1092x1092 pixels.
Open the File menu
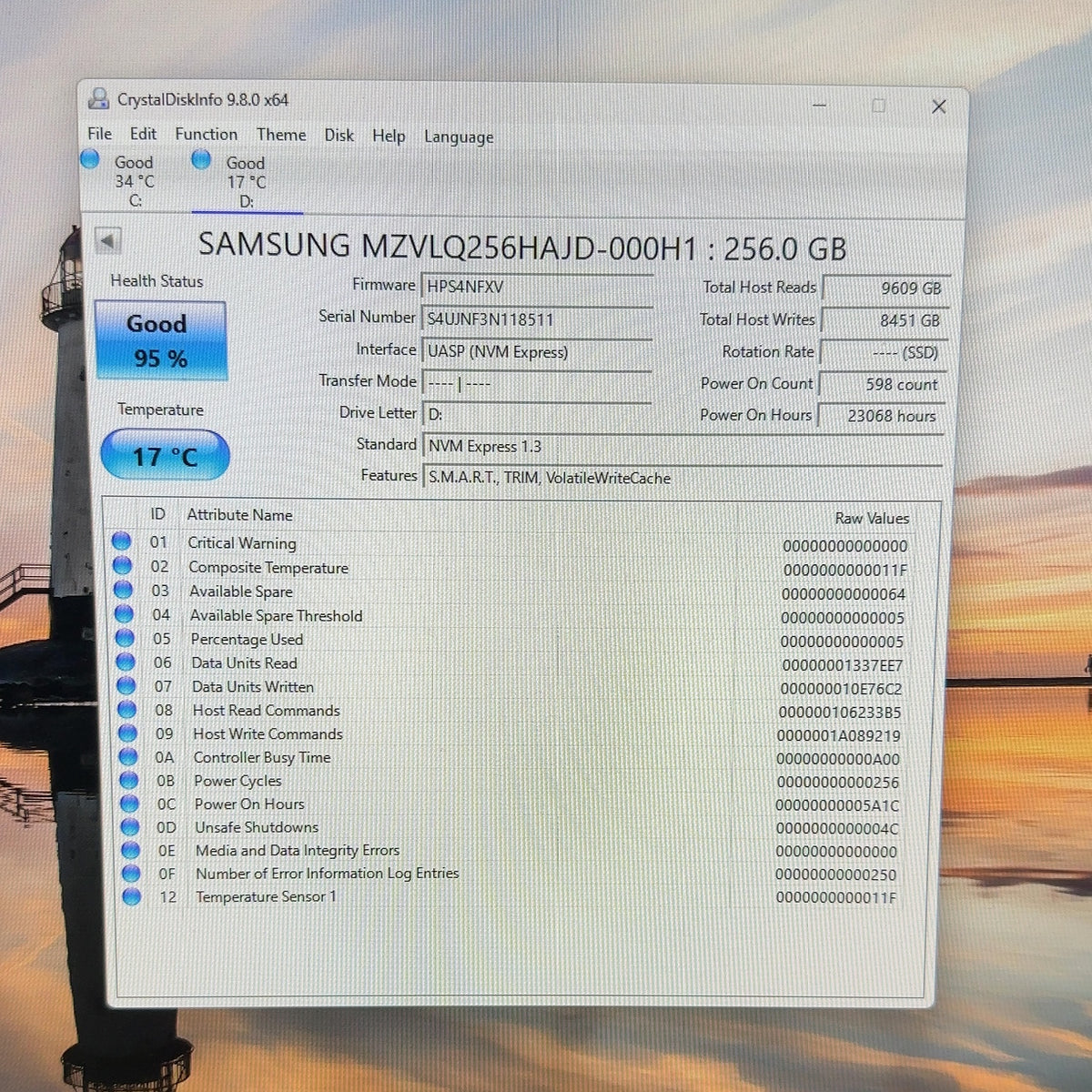99,133
